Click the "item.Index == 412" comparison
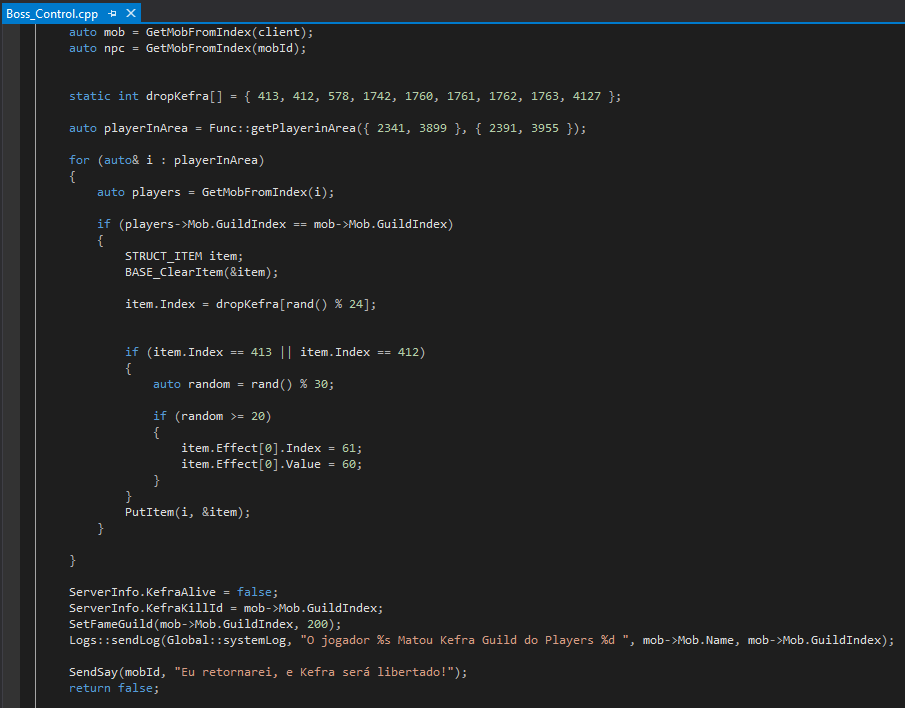The width and height of the screenshot is (905, 708). [x=360, y=352]
